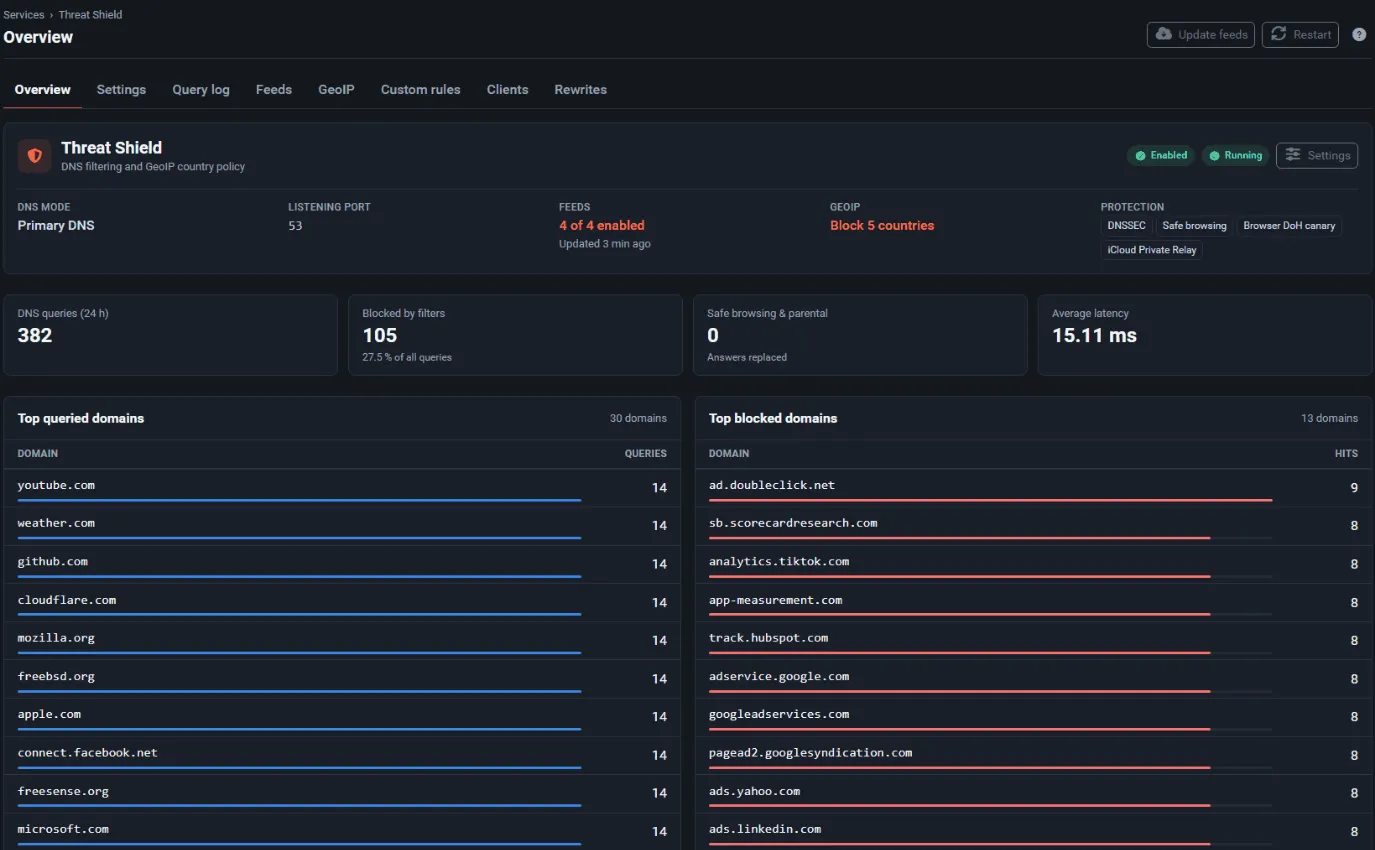Viewport: 1375px width, 850px height.
Task: Click the help question mark icon
Action: [1359, 34]
